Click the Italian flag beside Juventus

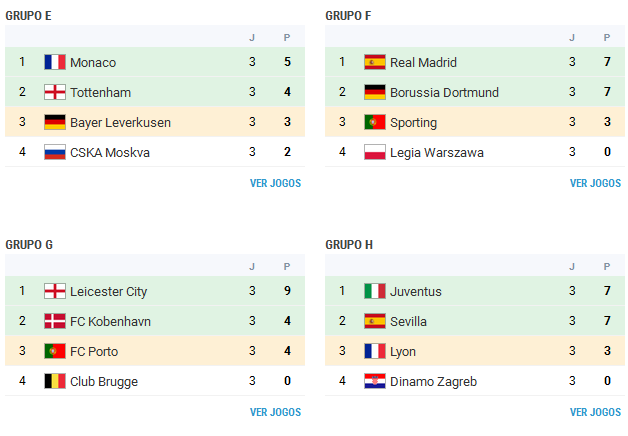click(x=374, y=291)
